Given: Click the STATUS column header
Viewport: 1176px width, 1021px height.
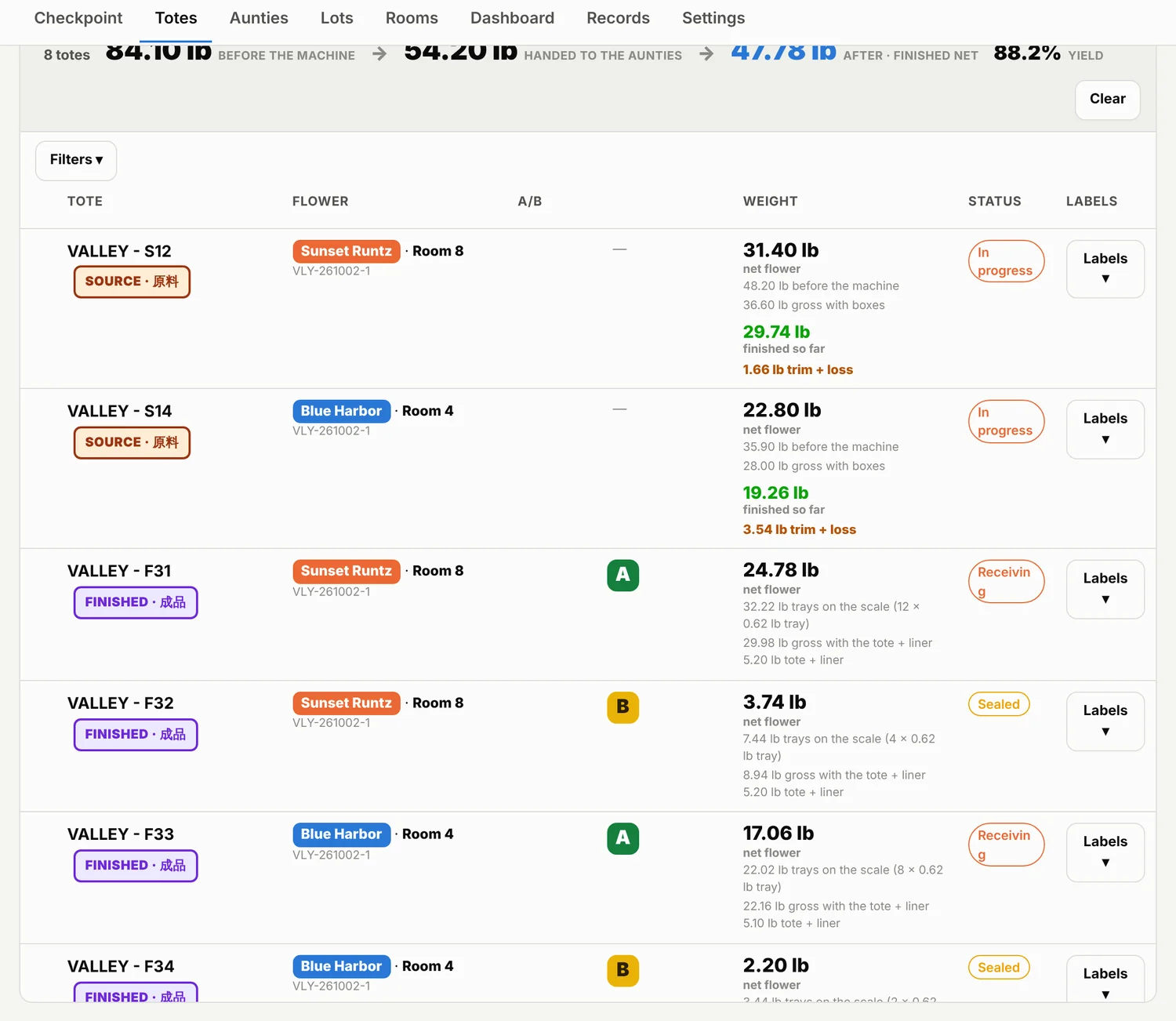Looking at the screenshot, I should [x=994, y=202].
